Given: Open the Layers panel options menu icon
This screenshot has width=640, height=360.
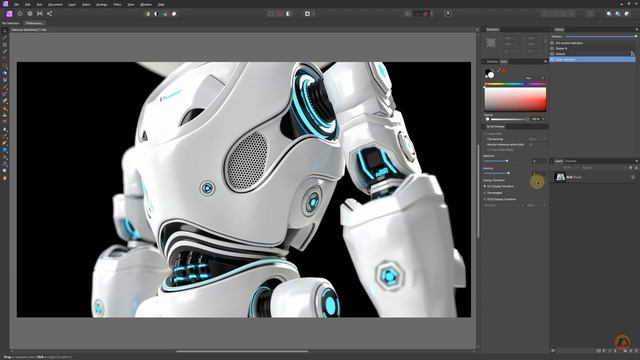Looking at the screenshot, I should coord(636,161).
